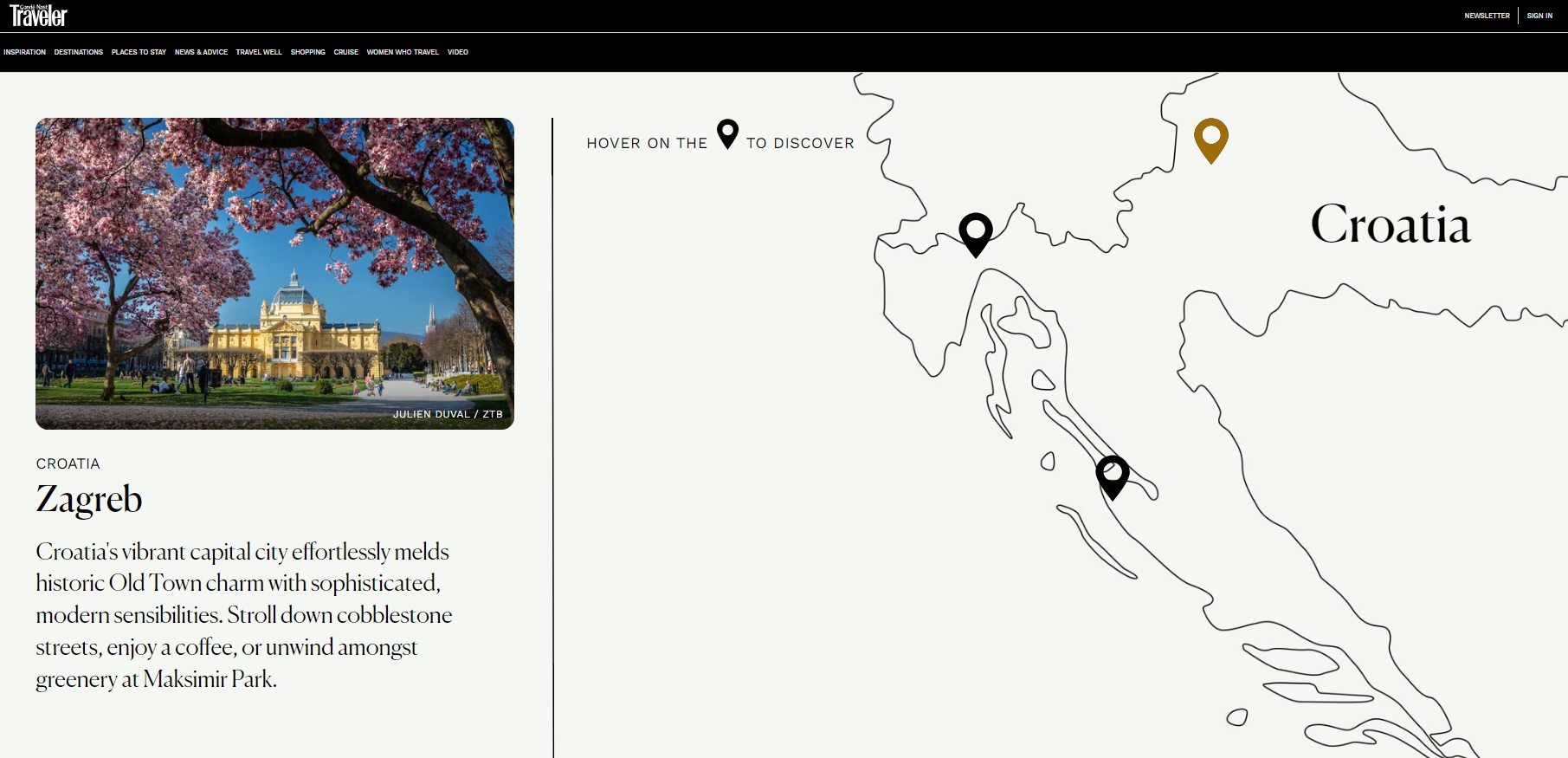
Task: Open Places to Stay
Action: pos(139,52)
